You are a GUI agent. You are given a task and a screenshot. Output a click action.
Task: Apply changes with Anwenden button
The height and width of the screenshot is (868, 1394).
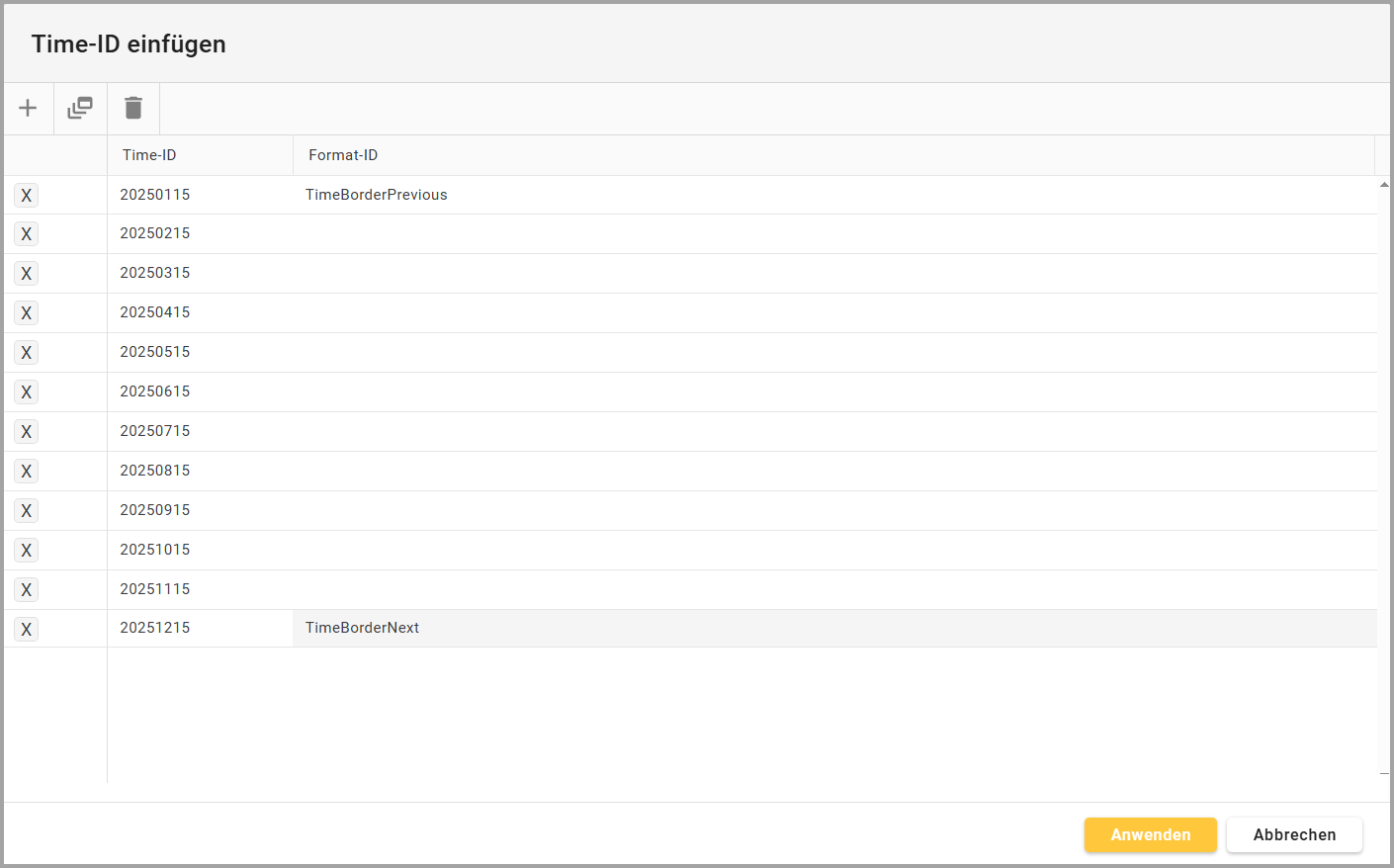tap(1150, 834)
